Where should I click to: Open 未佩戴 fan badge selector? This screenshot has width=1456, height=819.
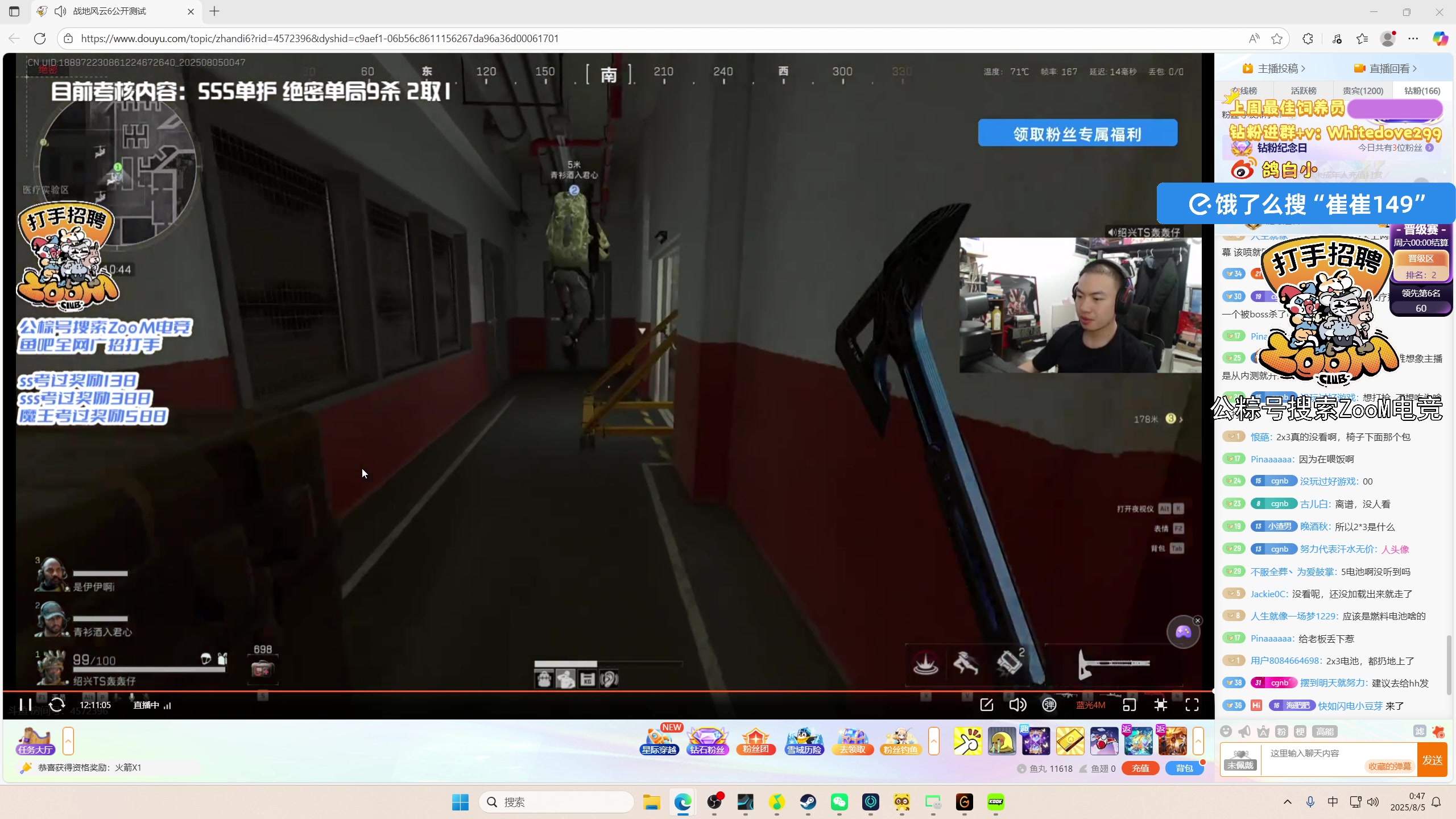[x=1240, y=760]
